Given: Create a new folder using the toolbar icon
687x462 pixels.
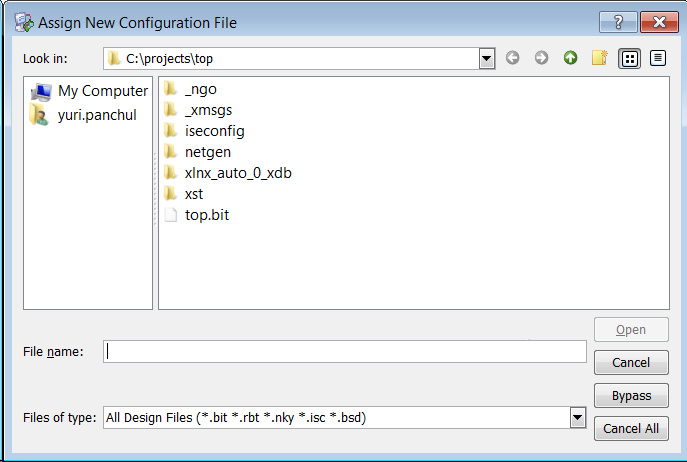Looking at the screenshot, I should (599, 59).
